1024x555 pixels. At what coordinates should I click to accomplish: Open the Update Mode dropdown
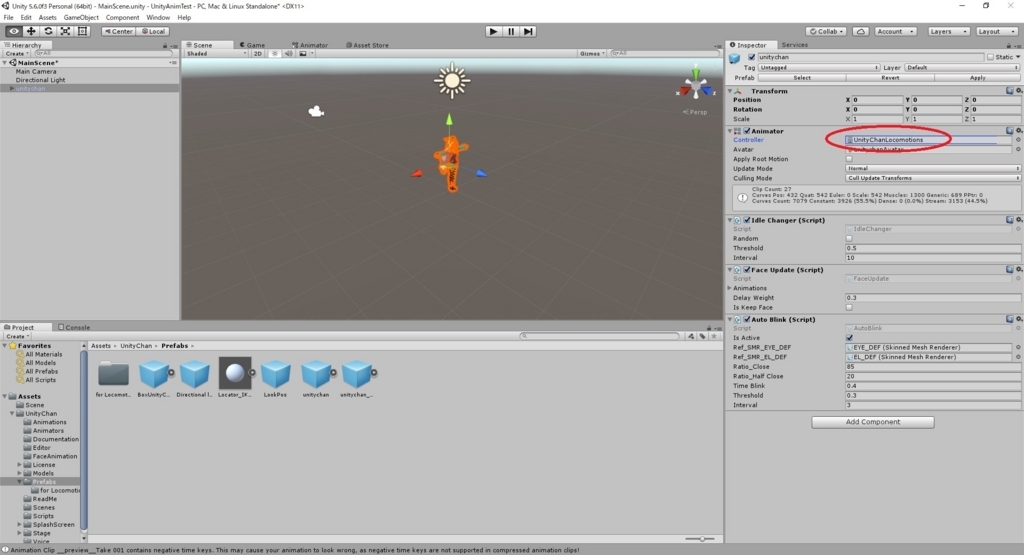(x=933, y=168)
